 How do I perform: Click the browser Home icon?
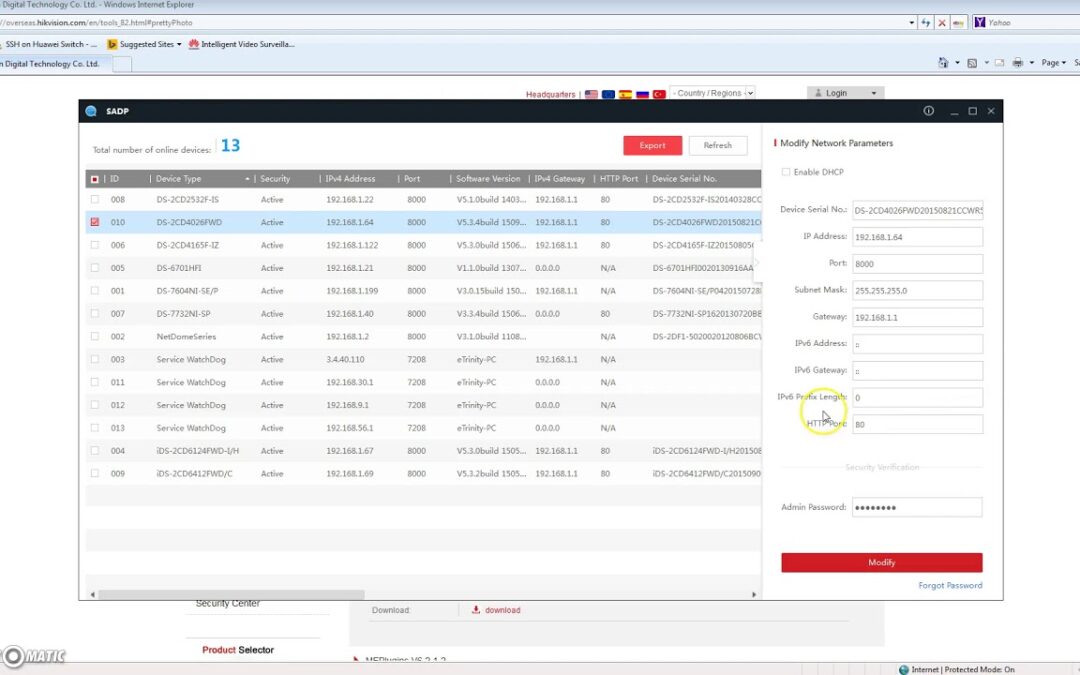point(943,63)
